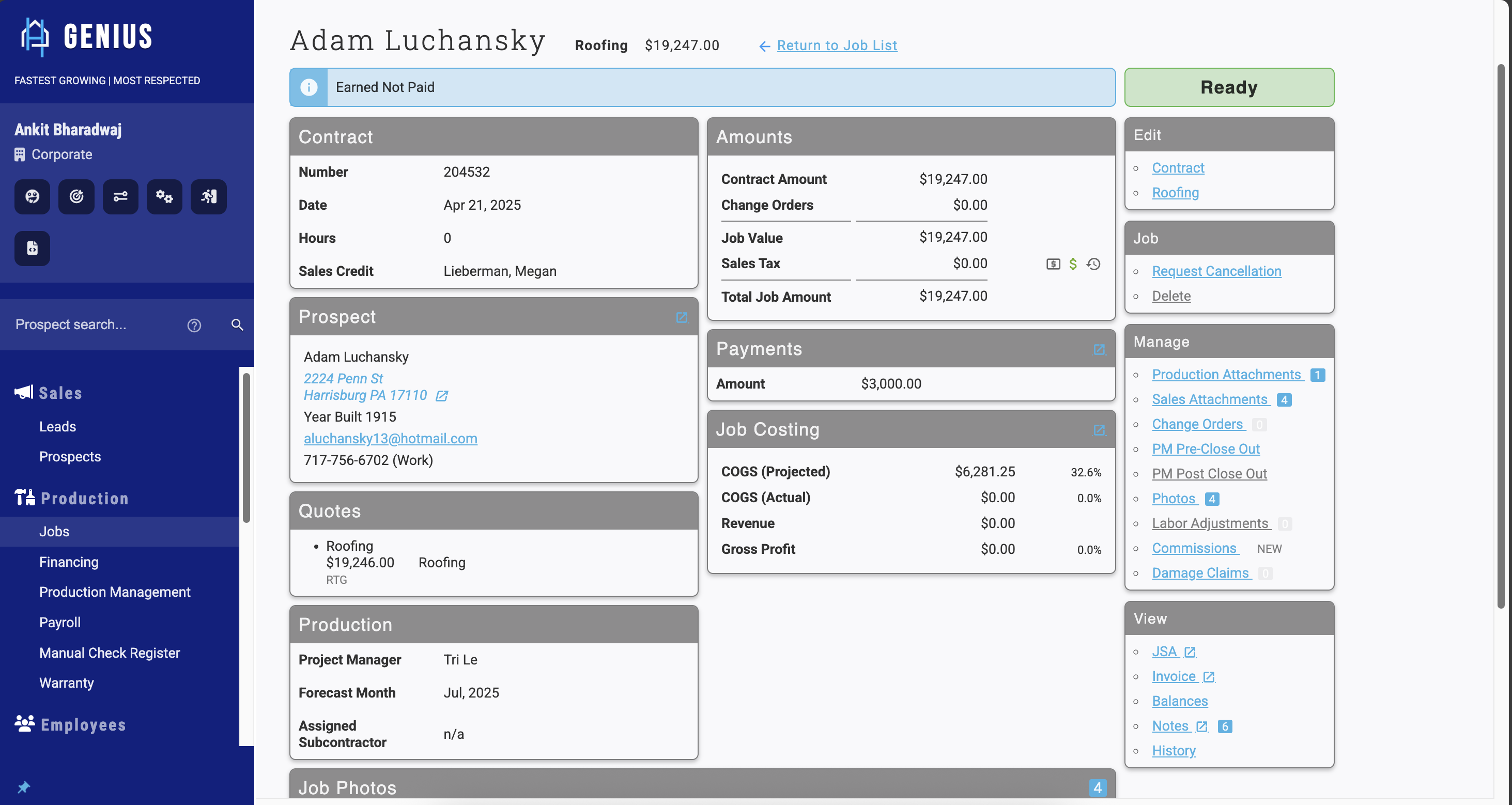1512x805 pixels.
Task: Click the dollar bill icon beside Sales Tax
Action: coord(1053,264)
